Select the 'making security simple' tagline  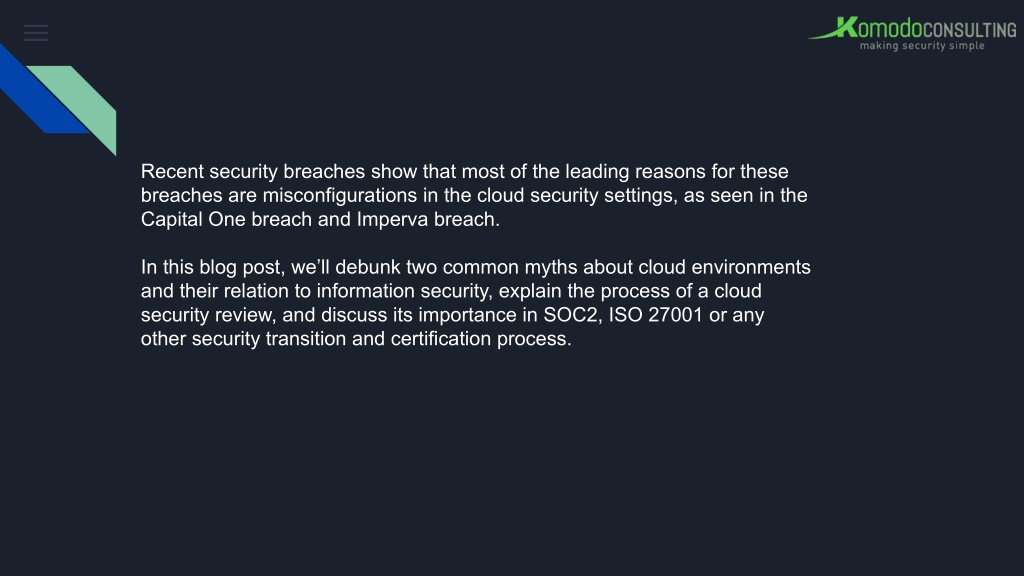[x=922, y=46]
